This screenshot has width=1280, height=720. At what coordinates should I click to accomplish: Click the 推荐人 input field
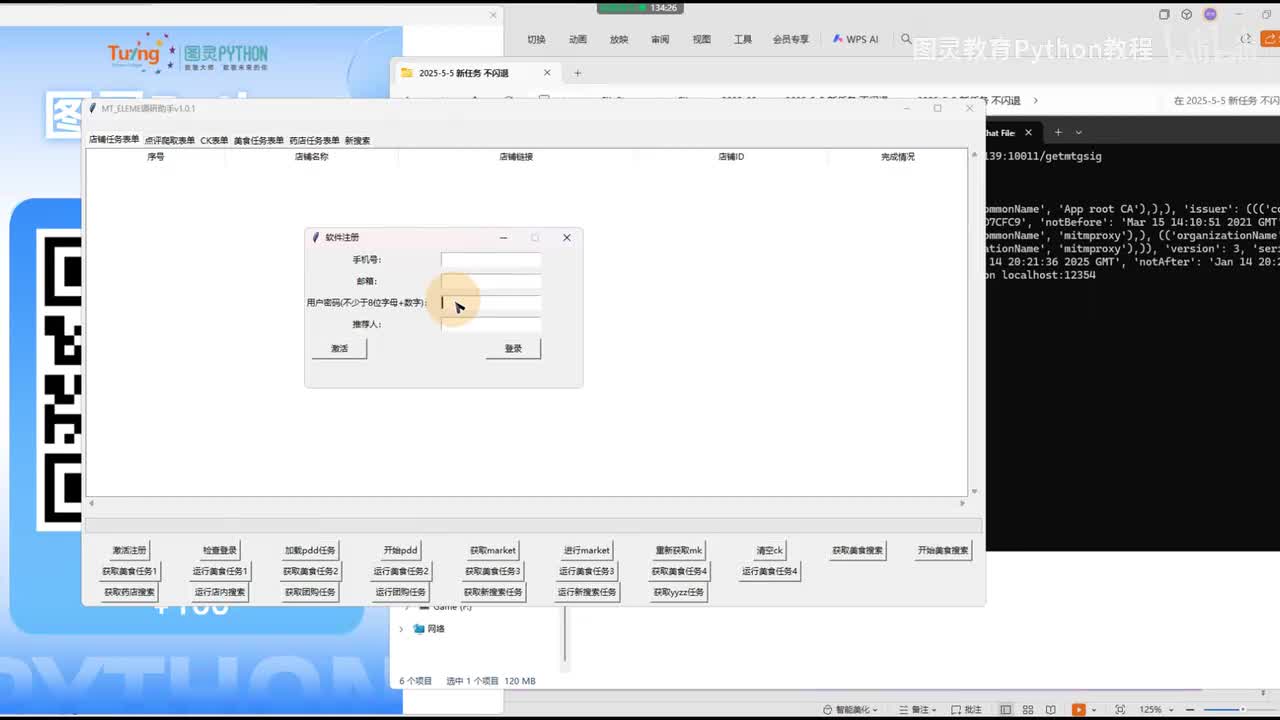[x=490, y=324]
